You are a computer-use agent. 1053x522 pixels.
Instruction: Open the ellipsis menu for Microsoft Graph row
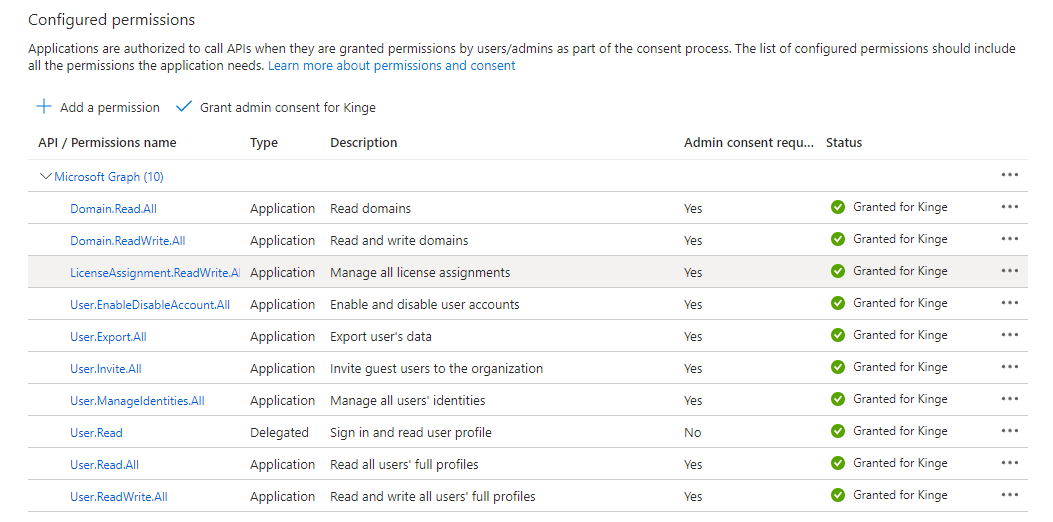coord(1009,175)
